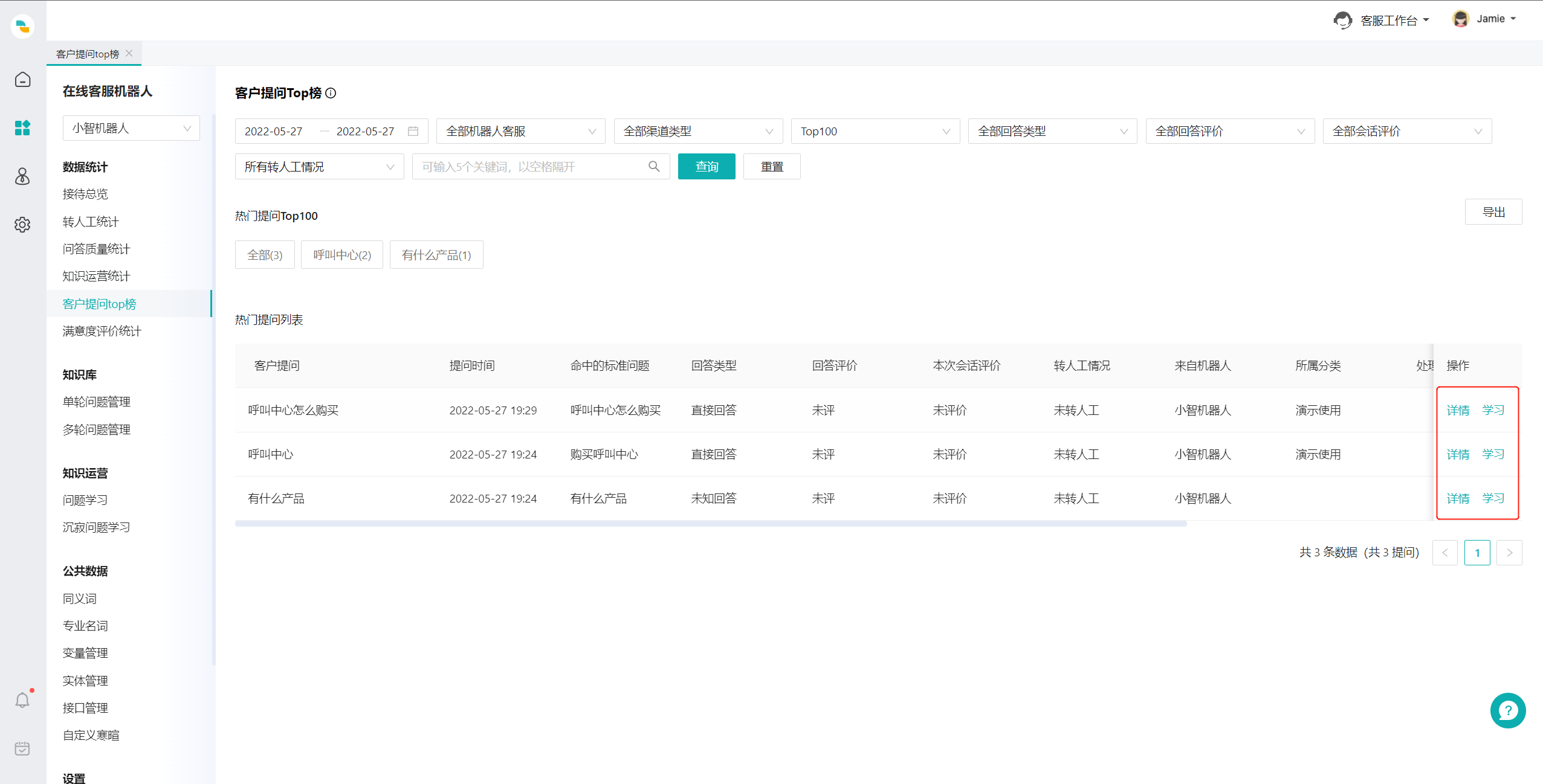Click 详情 for 呼叫中心怎么购买 row

1458,410
